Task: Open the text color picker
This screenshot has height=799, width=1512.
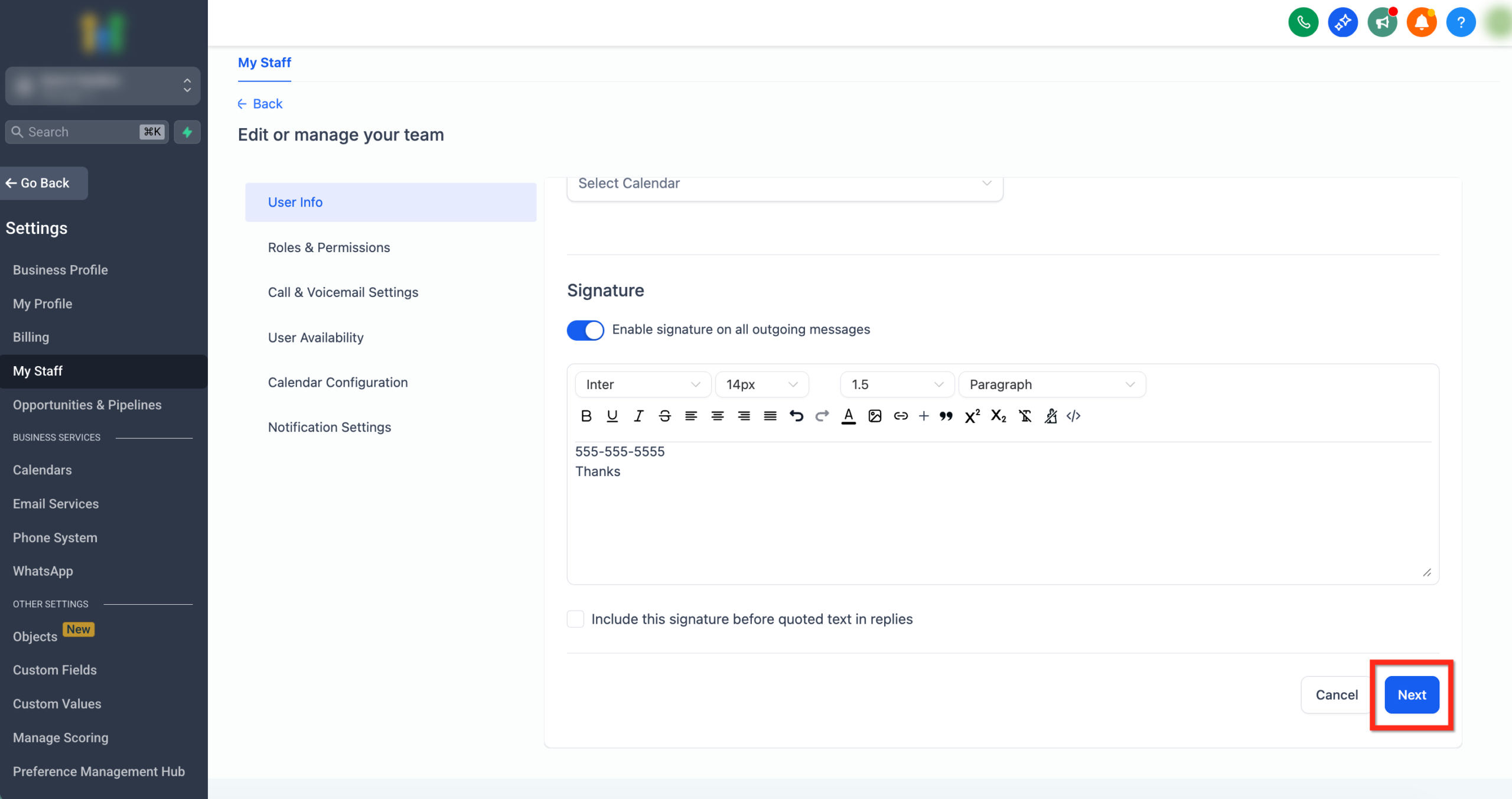Action: (x=848, y=416)
